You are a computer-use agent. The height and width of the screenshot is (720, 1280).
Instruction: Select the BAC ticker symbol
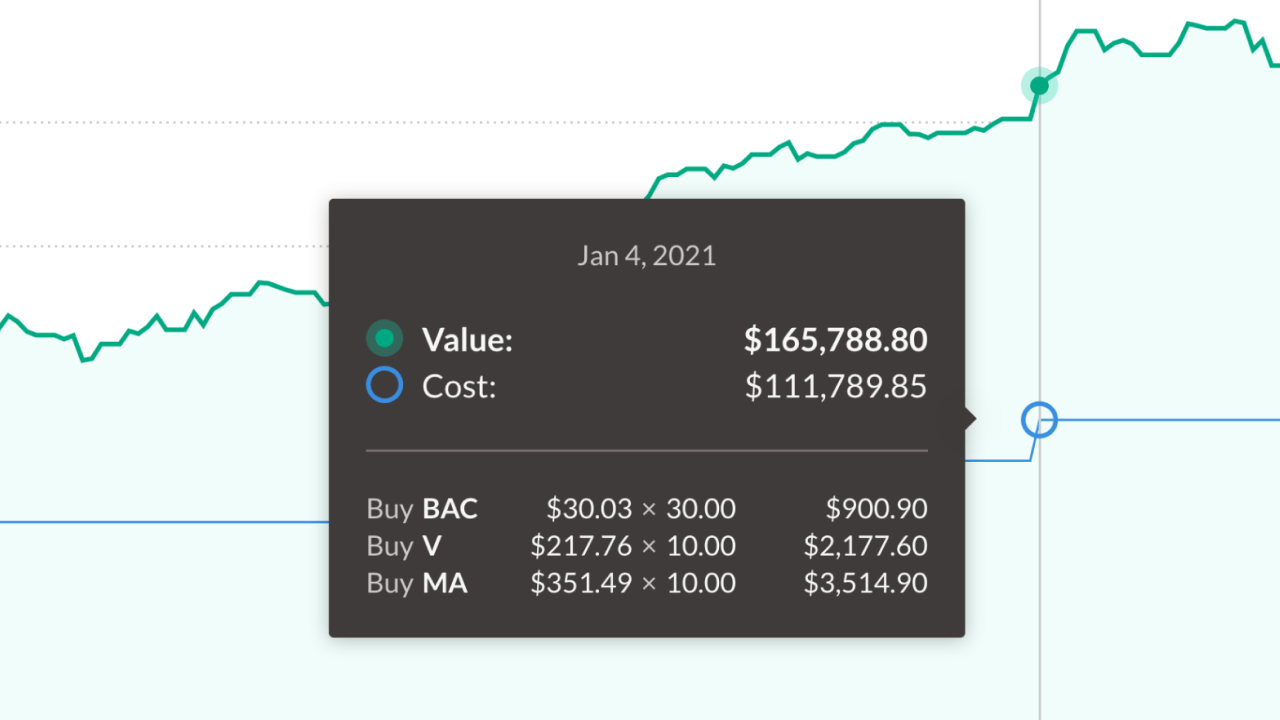click(x=450, y=509)
